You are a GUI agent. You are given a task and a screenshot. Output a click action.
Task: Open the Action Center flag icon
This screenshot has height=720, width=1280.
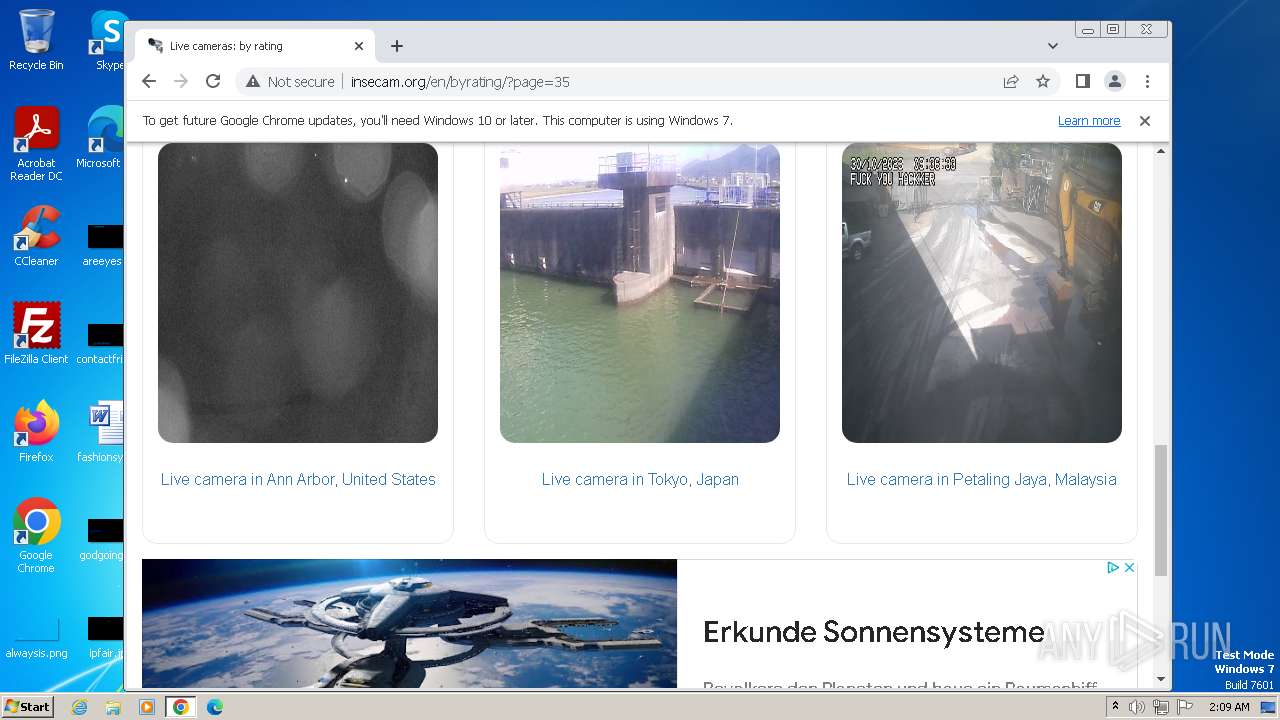1184,707
